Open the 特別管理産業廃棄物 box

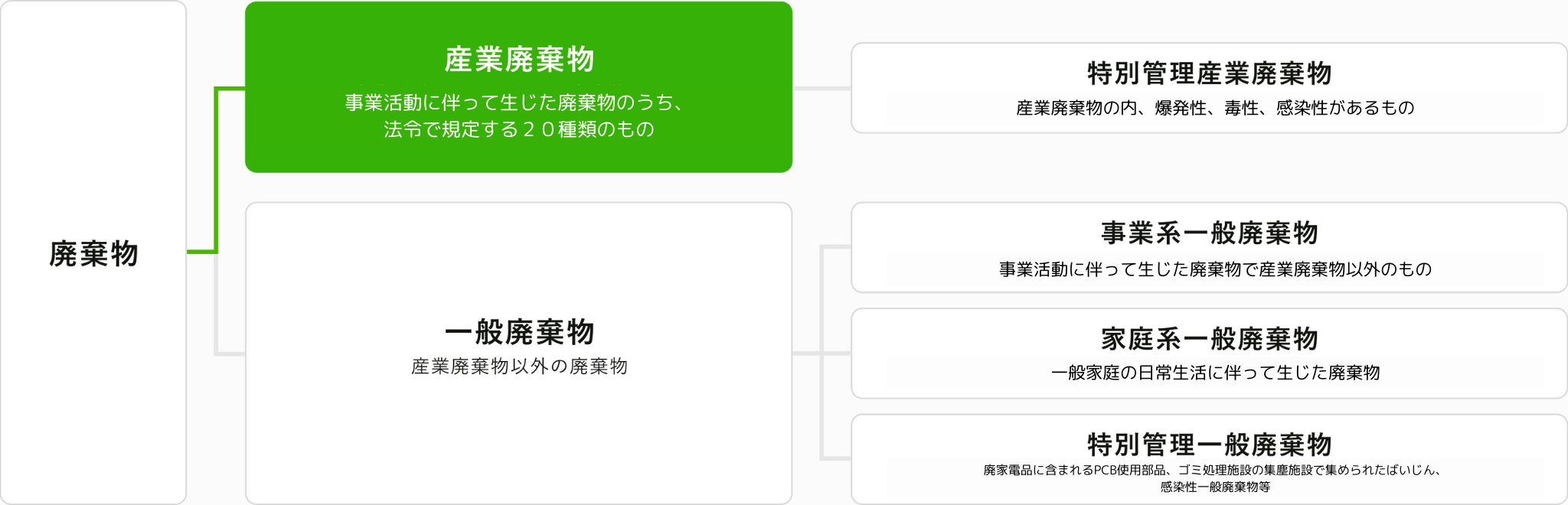(1209, 88)
